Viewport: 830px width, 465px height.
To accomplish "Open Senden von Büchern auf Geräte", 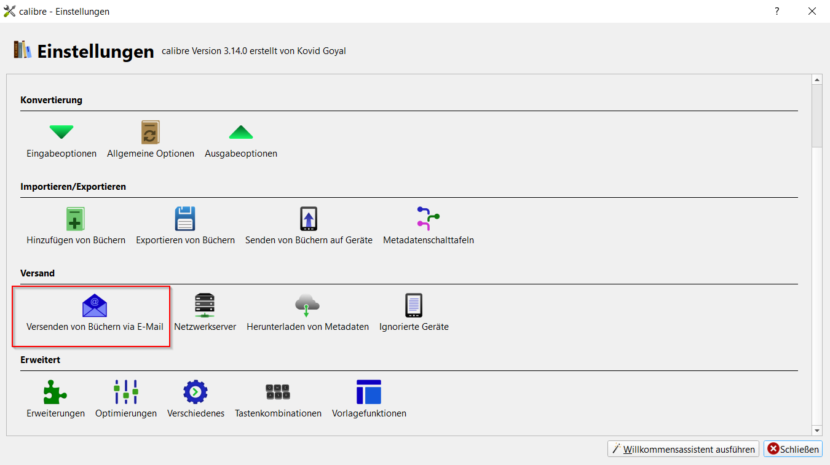I will coord(309,227).
